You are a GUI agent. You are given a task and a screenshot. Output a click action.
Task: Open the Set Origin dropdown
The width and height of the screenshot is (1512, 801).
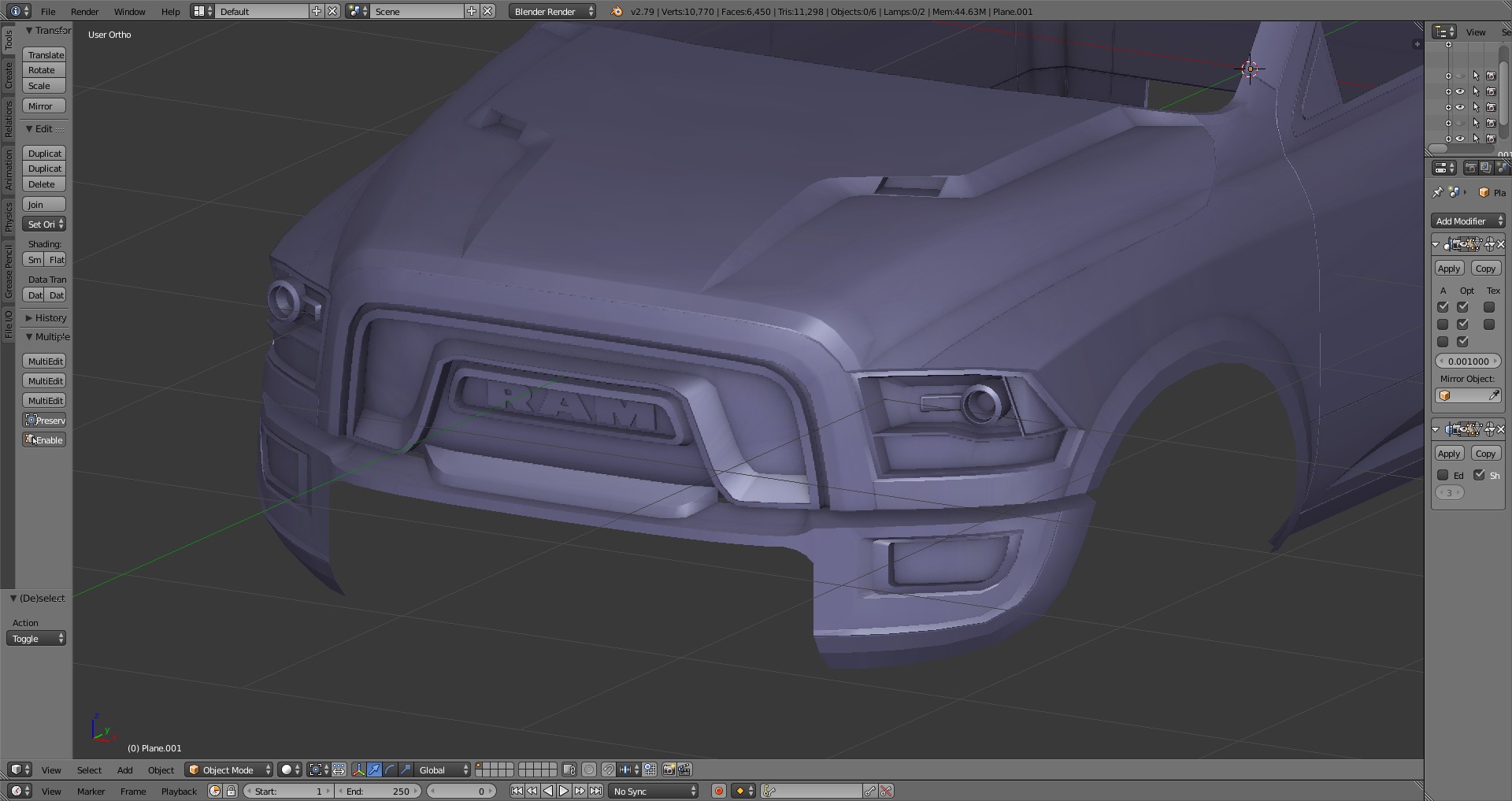44,224
